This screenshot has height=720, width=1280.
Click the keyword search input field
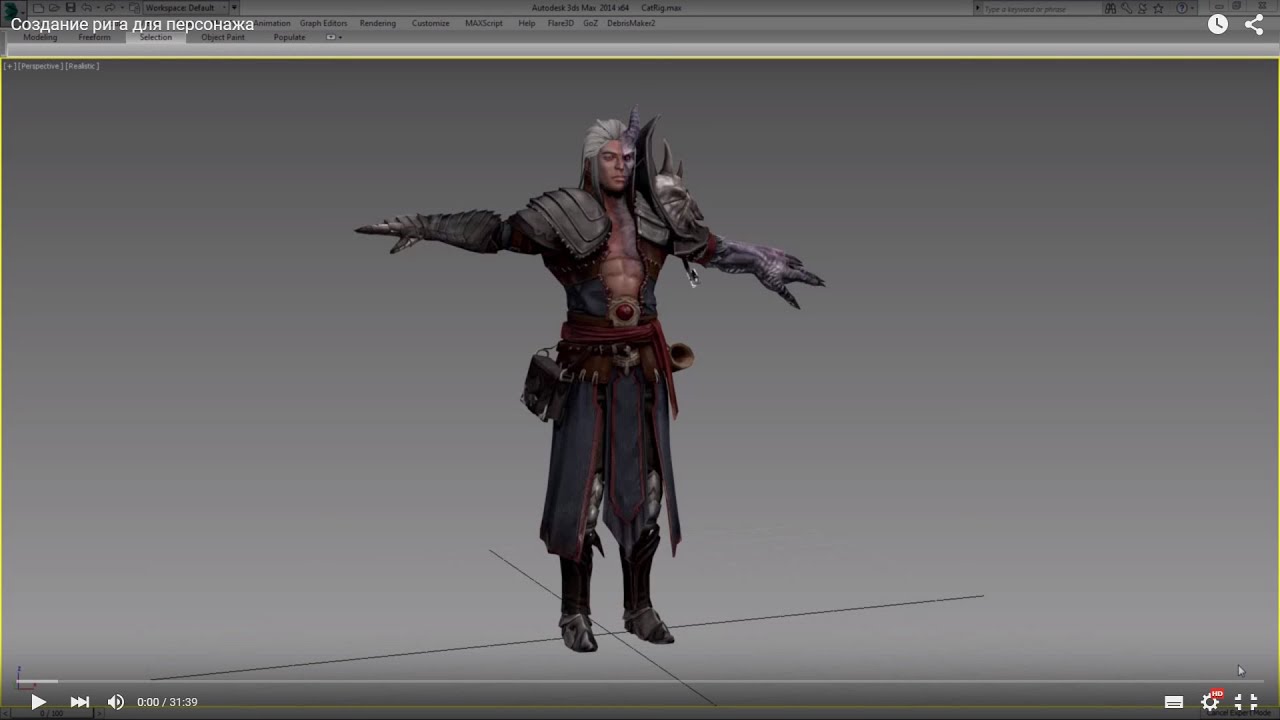click(1040, 9)
